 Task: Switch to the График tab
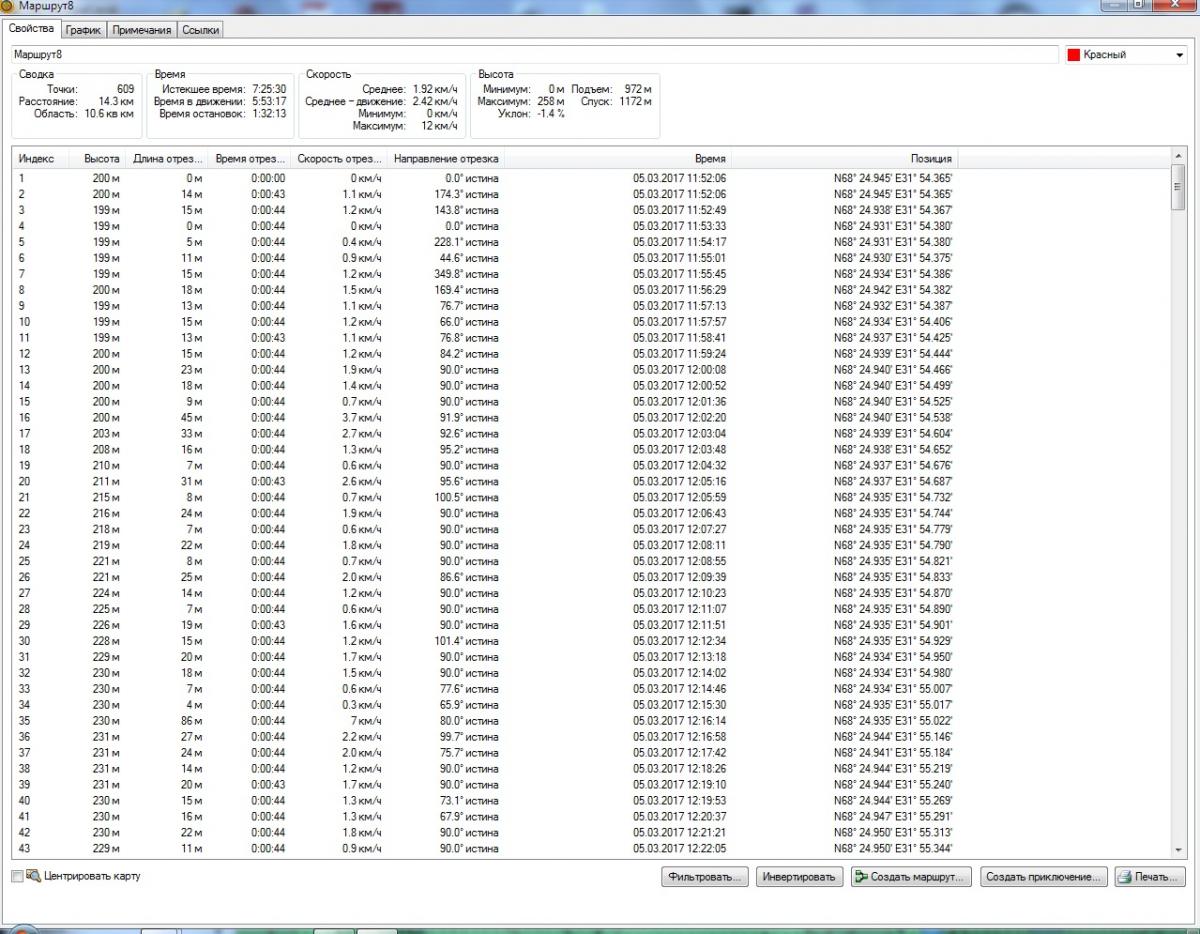click(84, 30)
